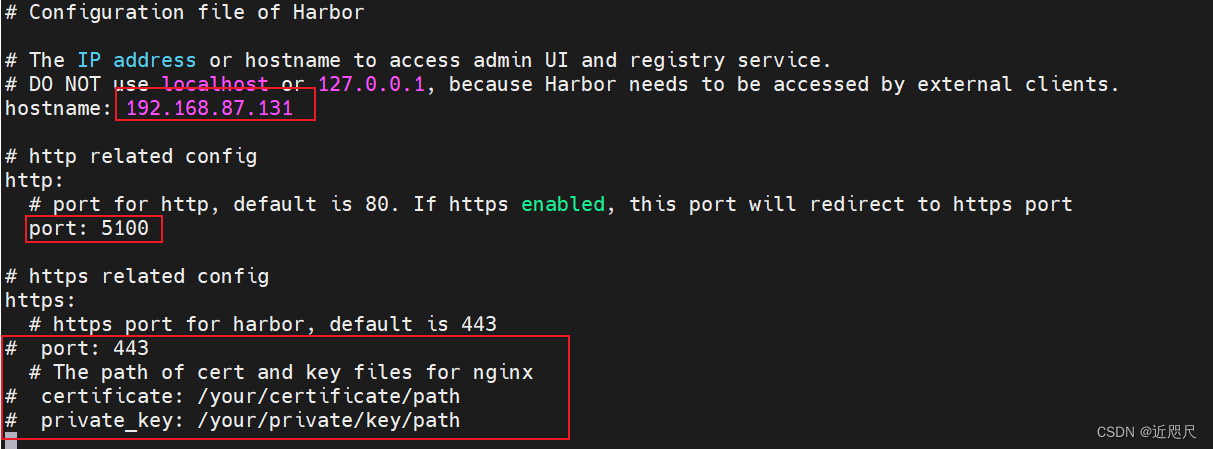Click the CSDN watermark text
The image size is (1213, 449).
[x=1146, y=432]
